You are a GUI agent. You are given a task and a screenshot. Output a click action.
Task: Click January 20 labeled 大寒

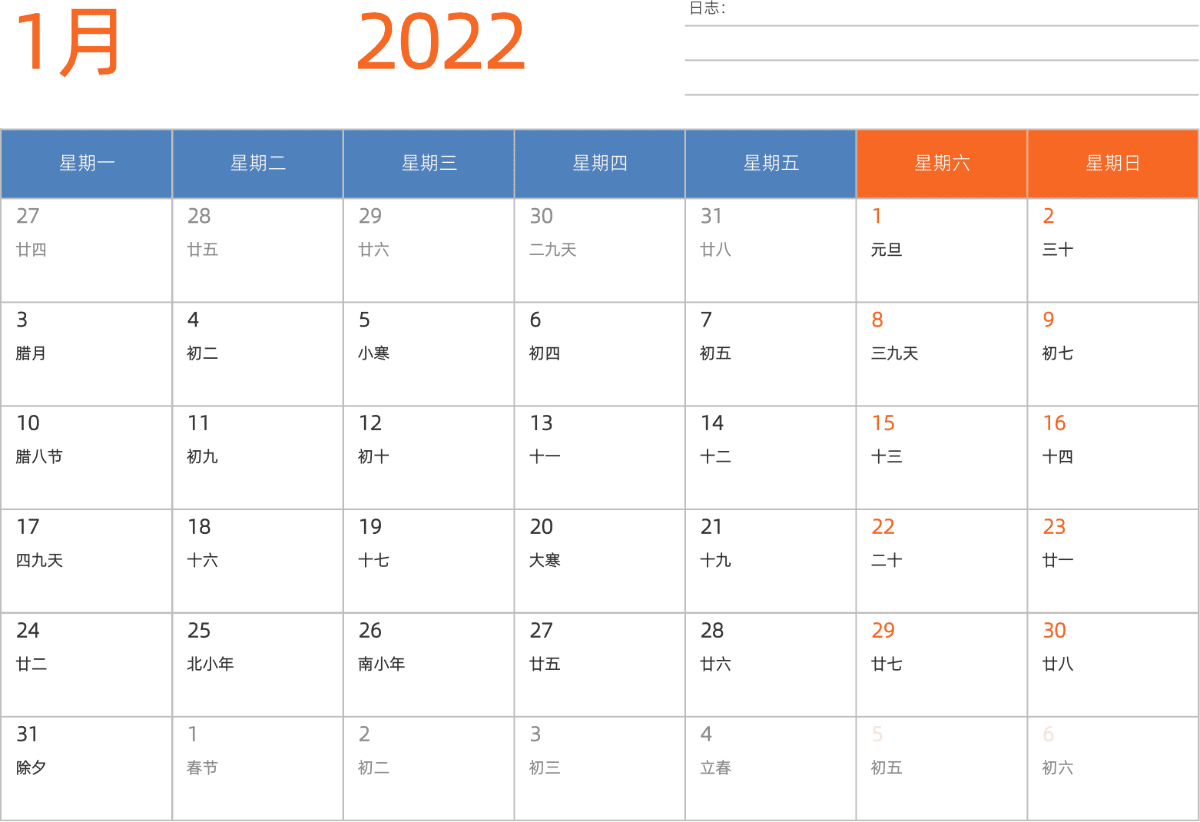click(600, 561)
